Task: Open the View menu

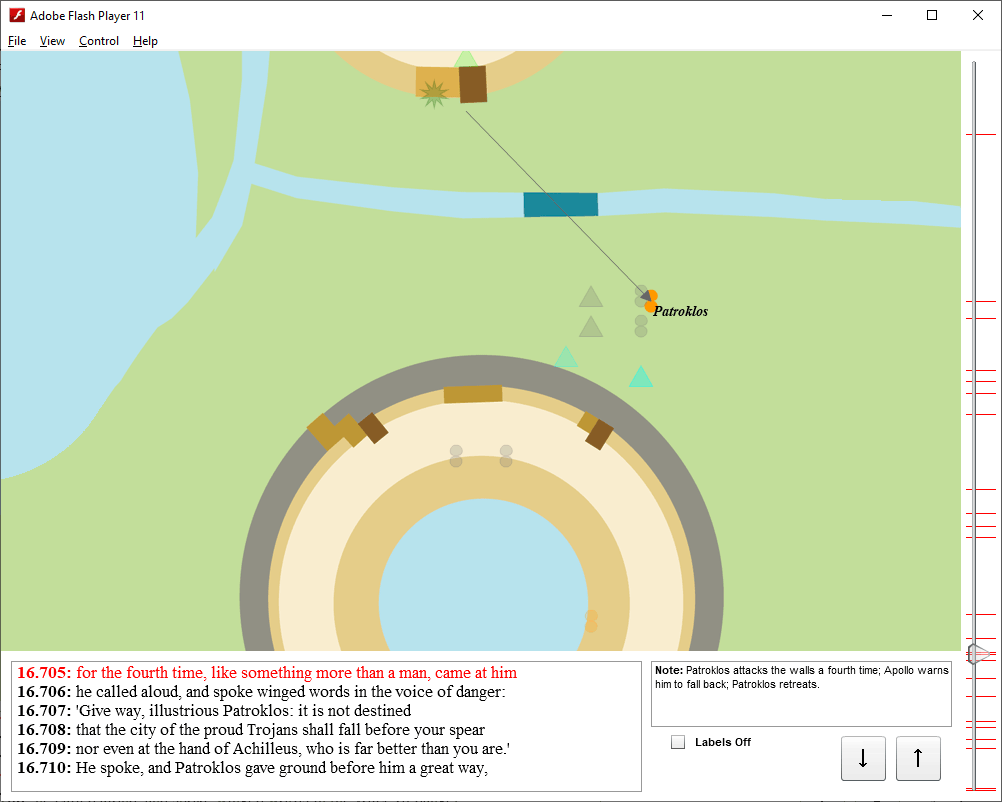Action: pos(52,41)
